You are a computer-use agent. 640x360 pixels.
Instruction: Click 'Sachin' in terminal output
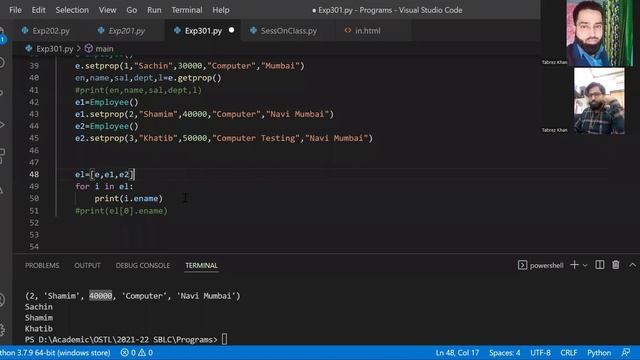(x=39, y=307)
